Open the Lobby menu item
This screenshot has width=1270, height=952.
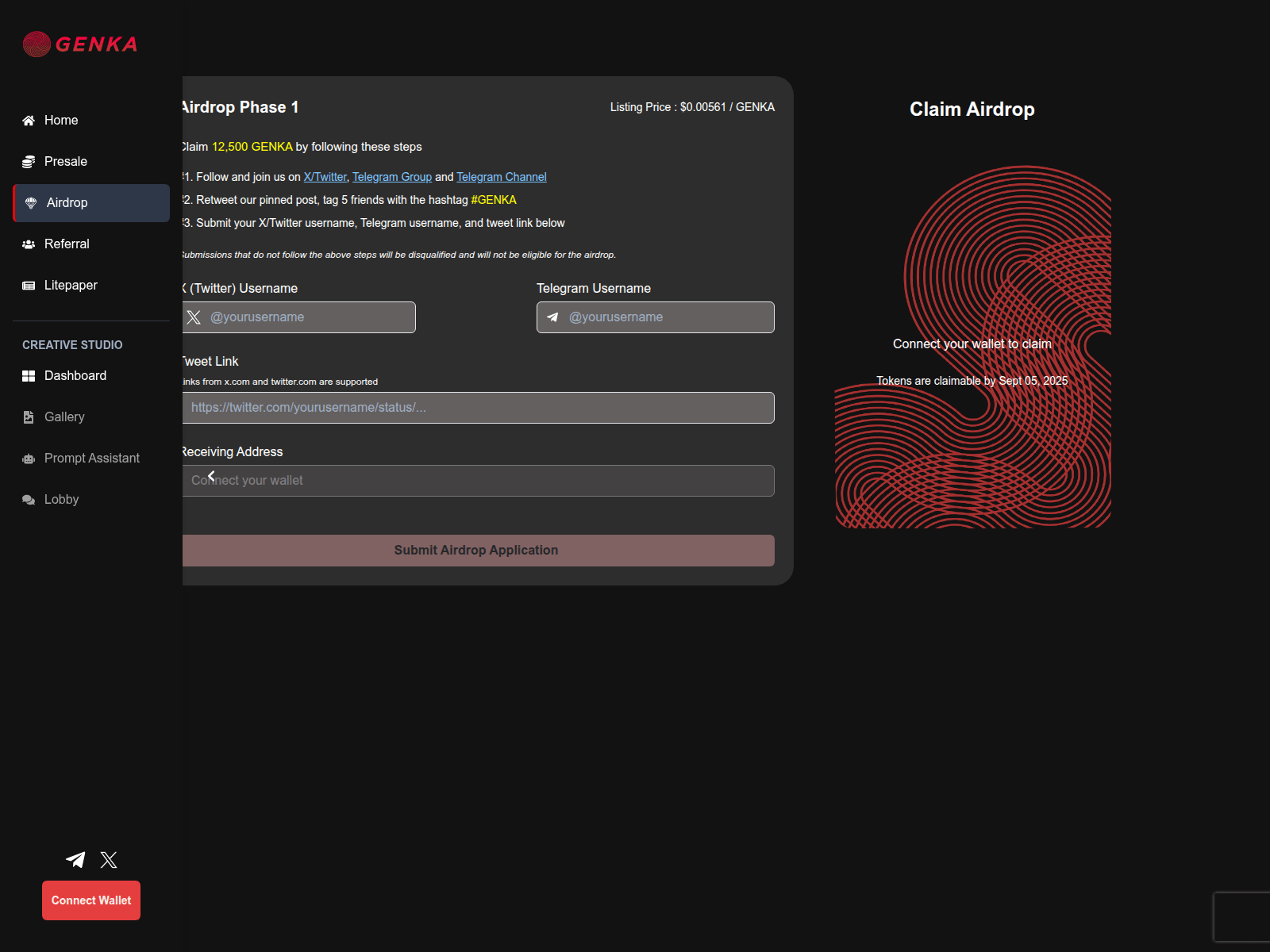pos(91,500)
